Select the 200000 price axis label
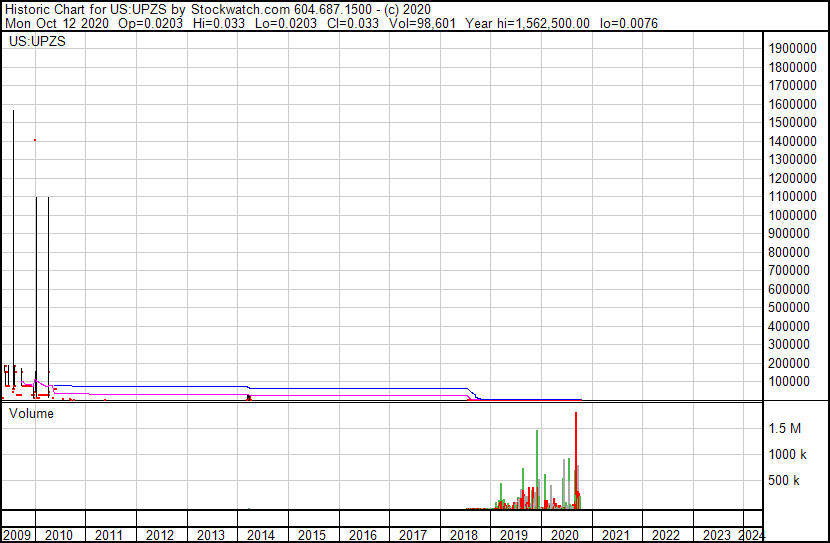Viewport: 830px width, 543px height. click(x=789, y=364)
